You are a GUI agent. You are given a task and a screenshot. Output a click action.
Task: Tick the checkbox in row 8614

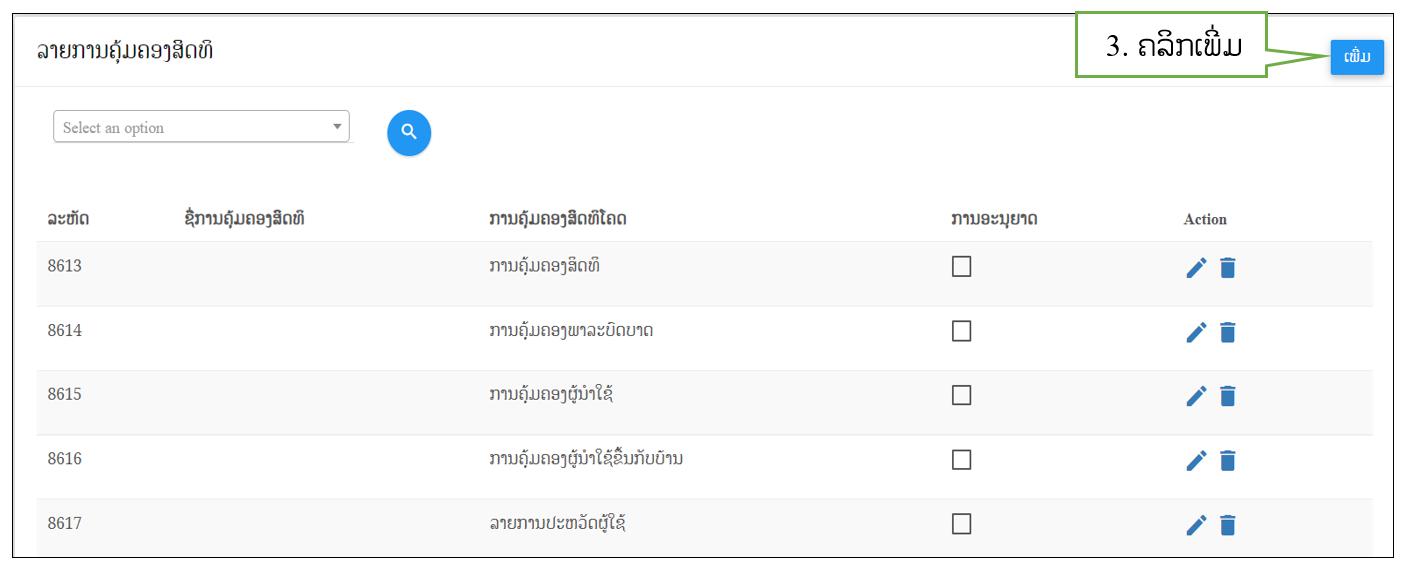962,331
